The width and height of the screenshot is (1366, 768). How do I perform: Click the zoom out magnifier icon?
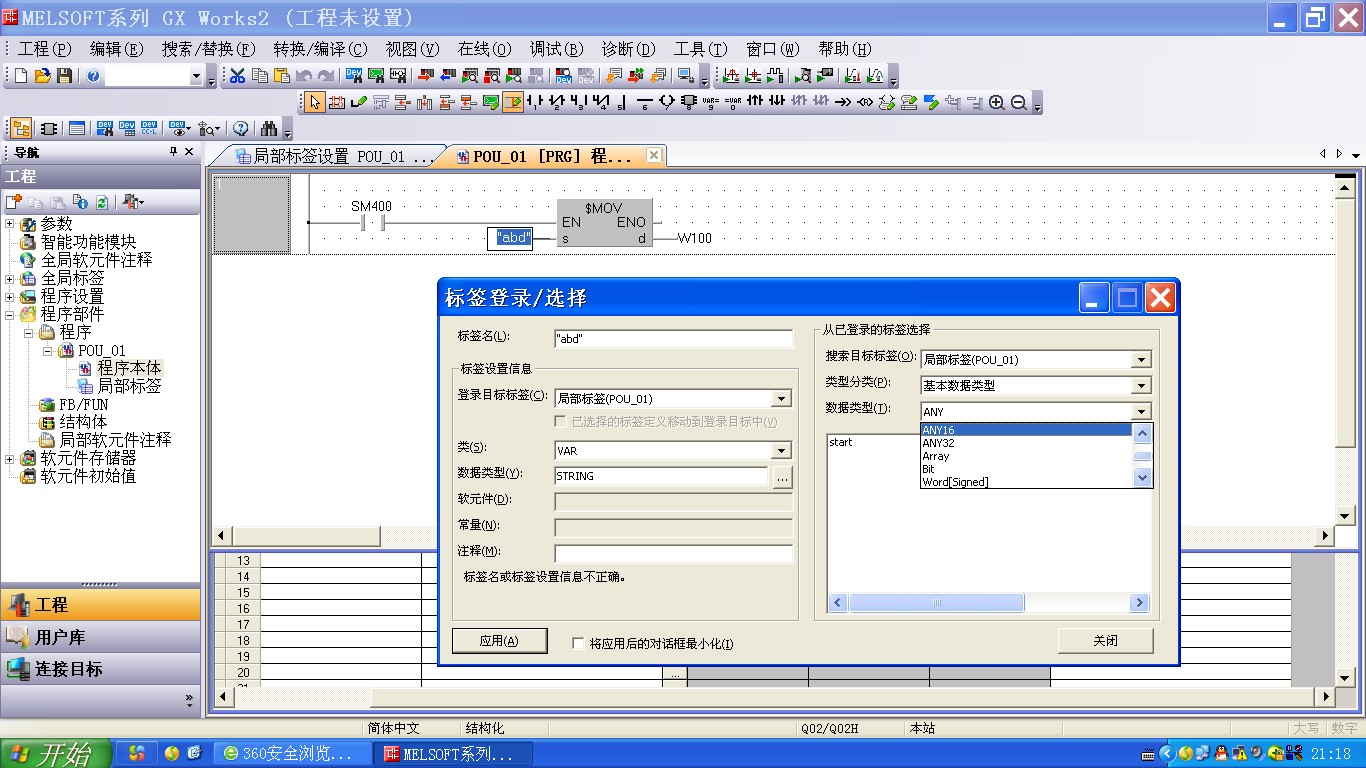pos(1019,102)
